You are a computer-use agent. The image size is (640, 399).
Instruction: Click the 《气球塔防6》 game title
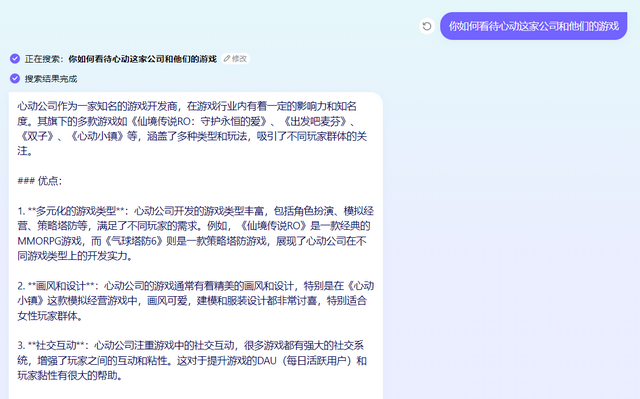point(133,241)
